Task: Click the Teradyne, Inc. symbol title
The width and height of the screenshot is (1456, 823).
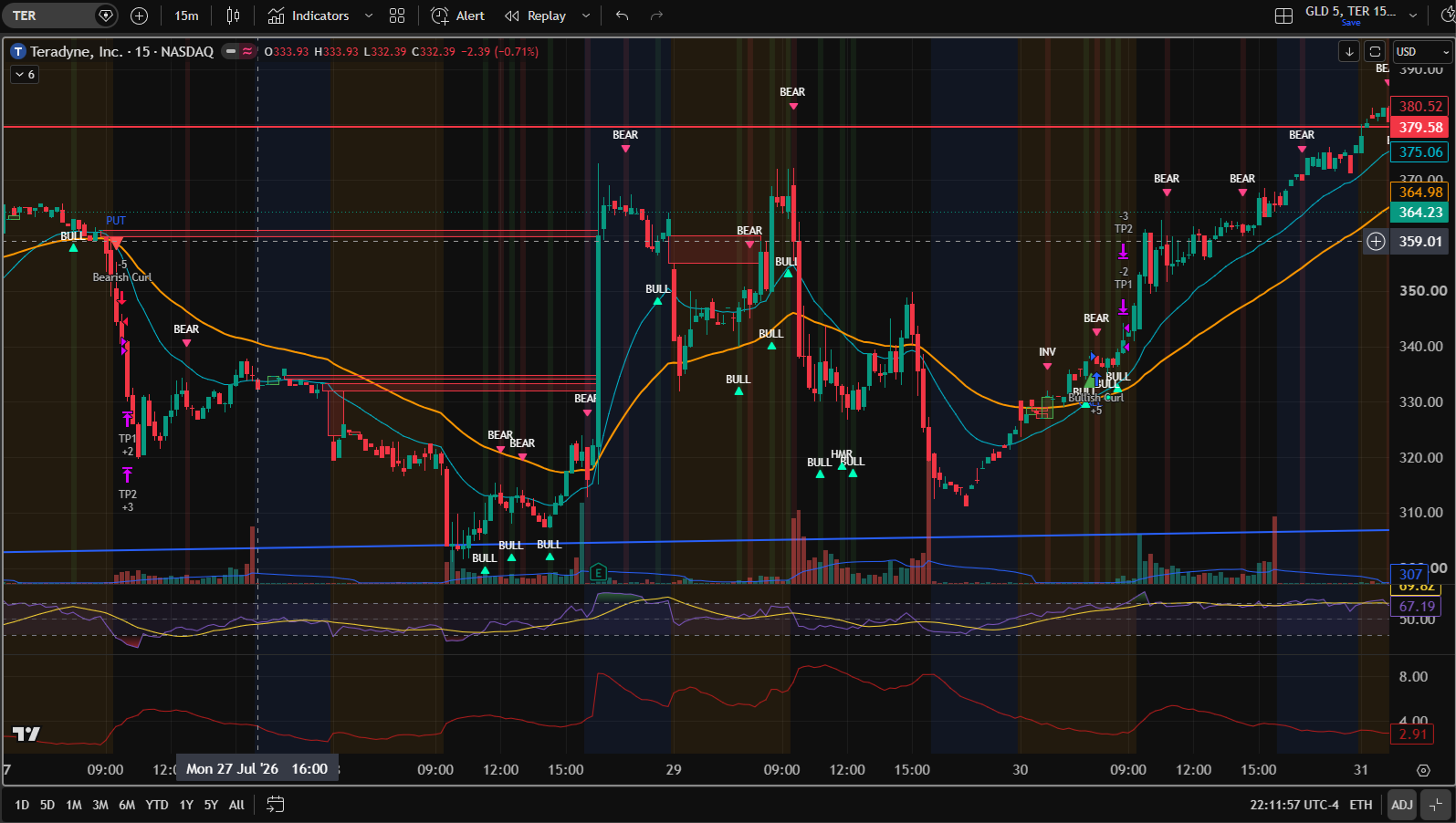Action: pyautogui.click(x=121, y=52)
